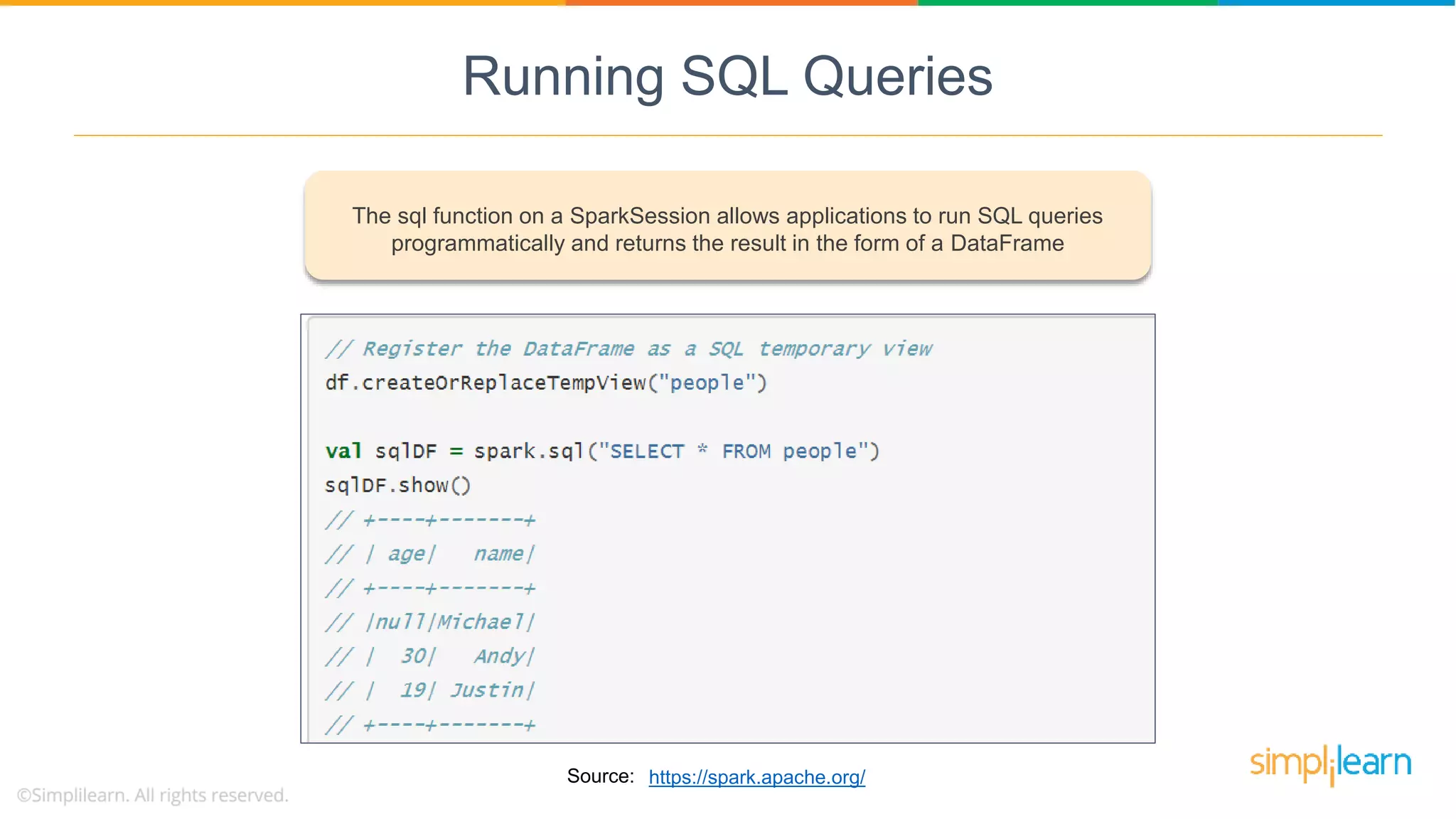Click the "people" string in createOrReplaceTempView
Image resolution: width=1456 pixels, height=819 pixels.
point(707,383)
